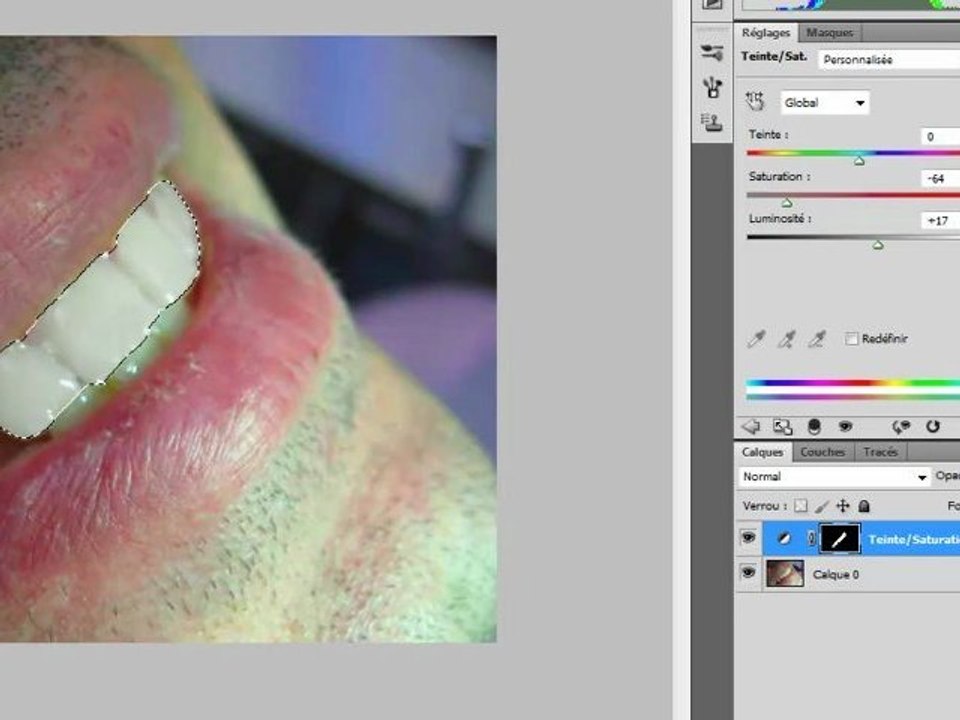Return to adjustment list with back arrow

tap(751, 426)
